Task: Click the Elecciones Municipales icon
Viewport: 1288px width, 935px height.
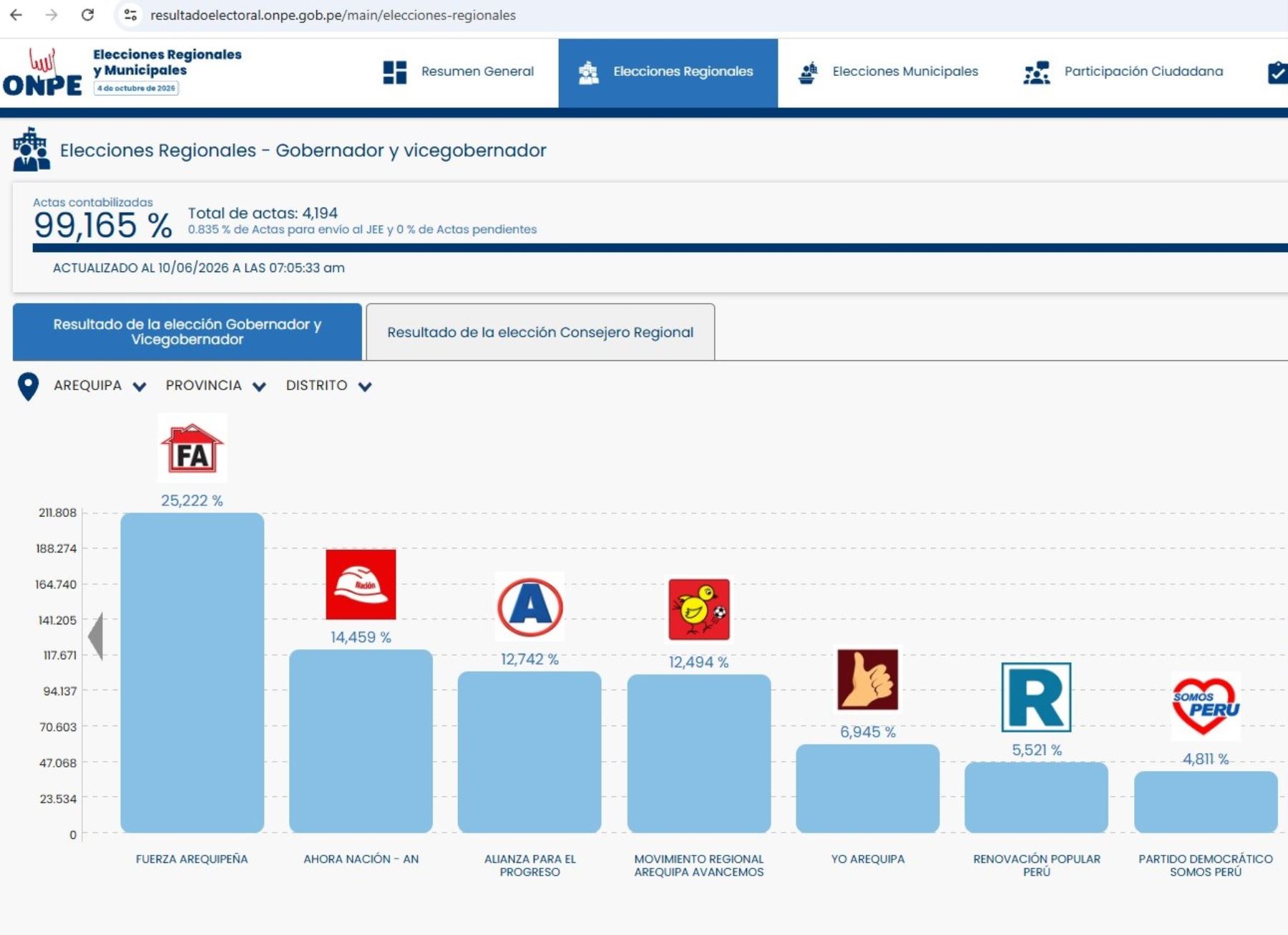Action: coord(809,72)
